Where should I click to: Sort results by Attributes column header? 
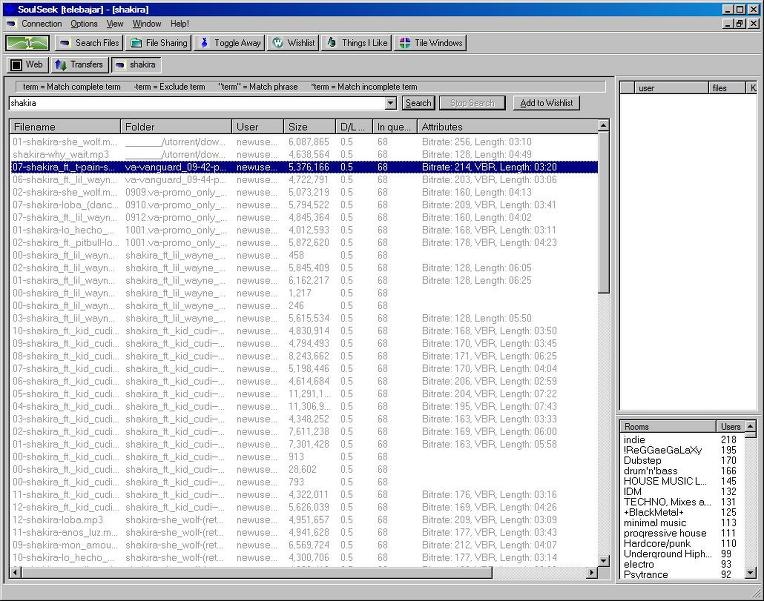508,127
